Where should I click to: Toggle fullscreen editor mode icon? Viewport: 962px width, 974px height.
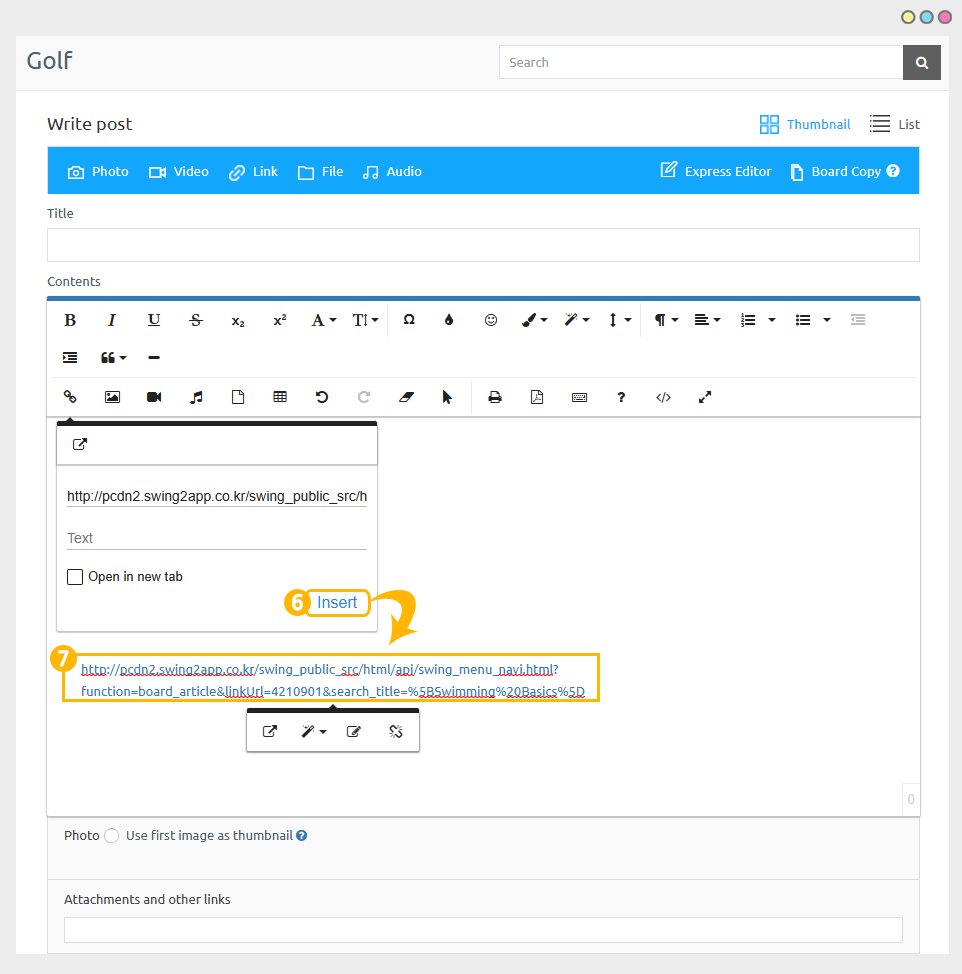[x=705, y=397]
